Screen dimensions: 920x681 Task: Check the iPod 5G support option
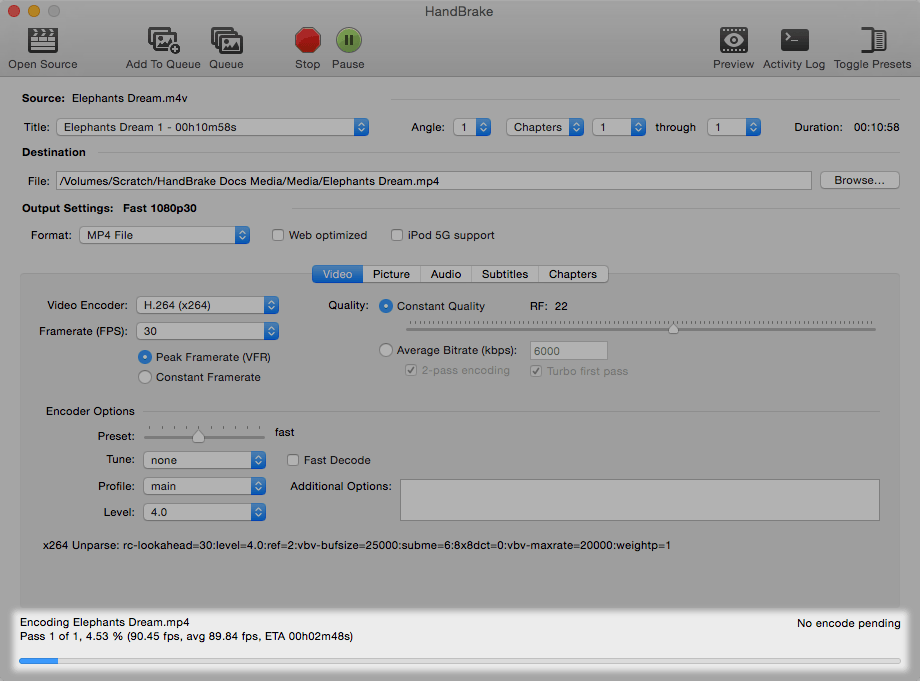tap(398, 235)
